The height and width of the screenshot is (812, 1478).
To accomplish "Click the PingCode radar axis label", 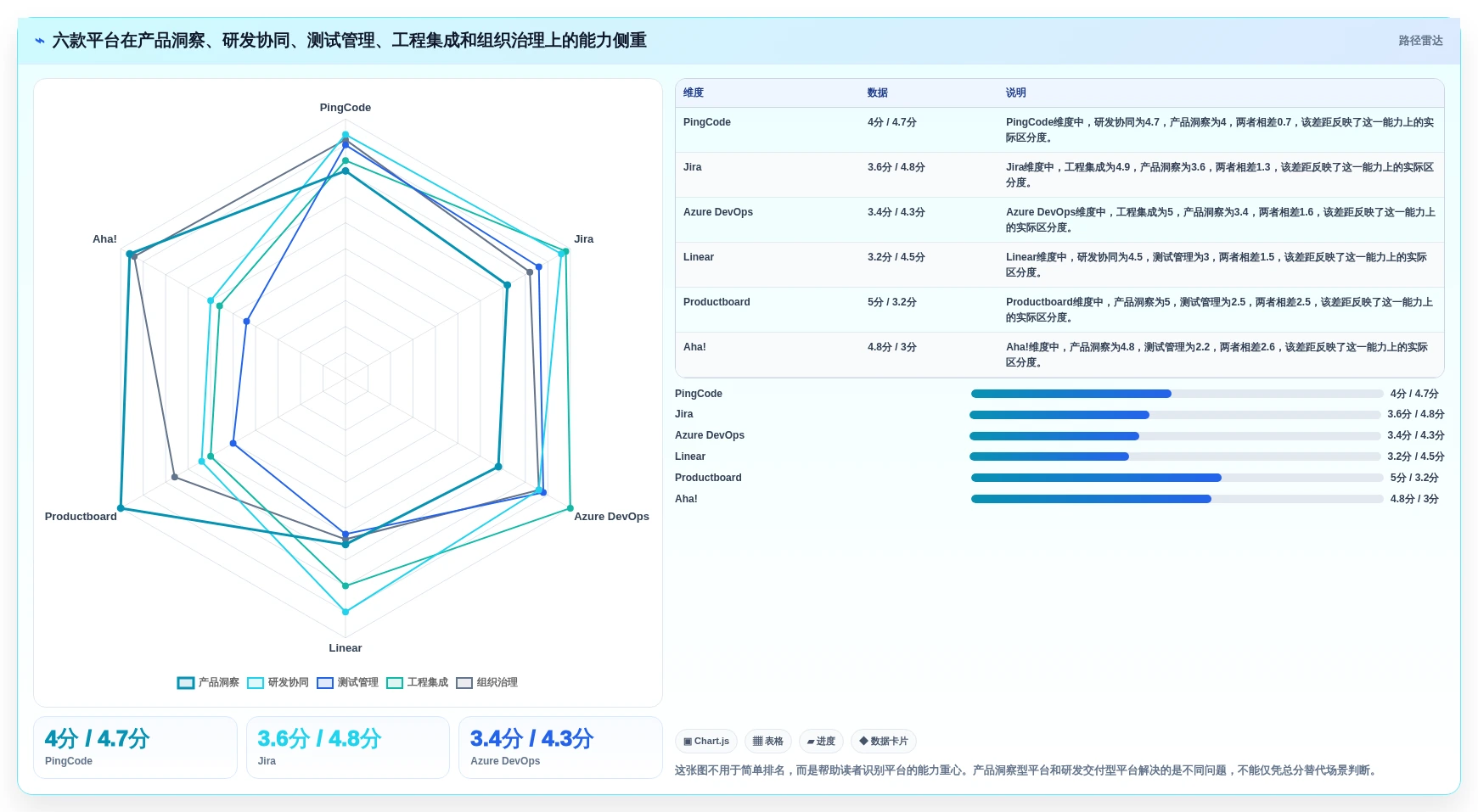I will (346, 108).
